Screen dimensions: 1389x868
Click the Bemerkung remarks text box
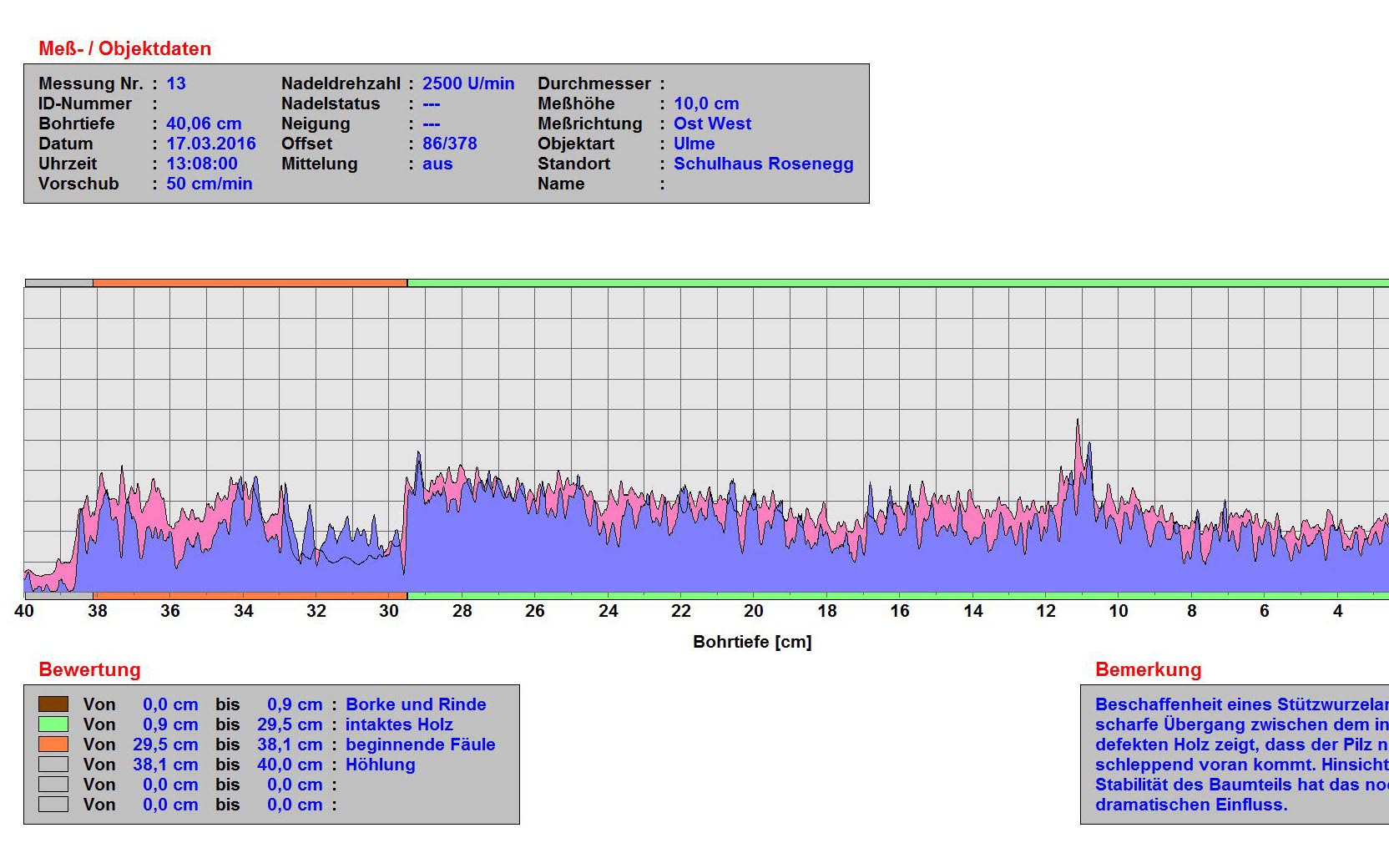click(x=1235, y=754)
